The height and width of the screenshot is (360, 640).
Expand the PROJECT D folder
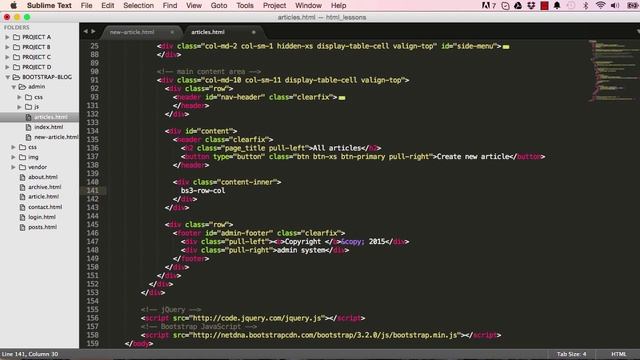[7, 67]
